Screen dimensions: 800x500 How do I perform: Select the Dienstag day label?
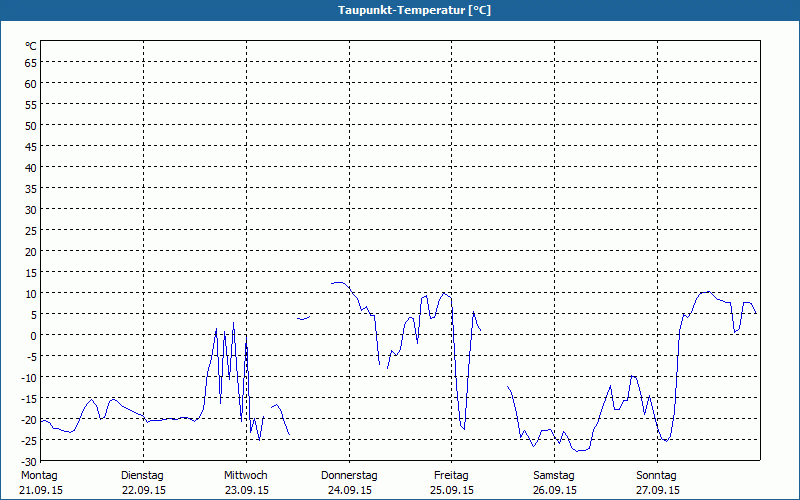[142, 476]
